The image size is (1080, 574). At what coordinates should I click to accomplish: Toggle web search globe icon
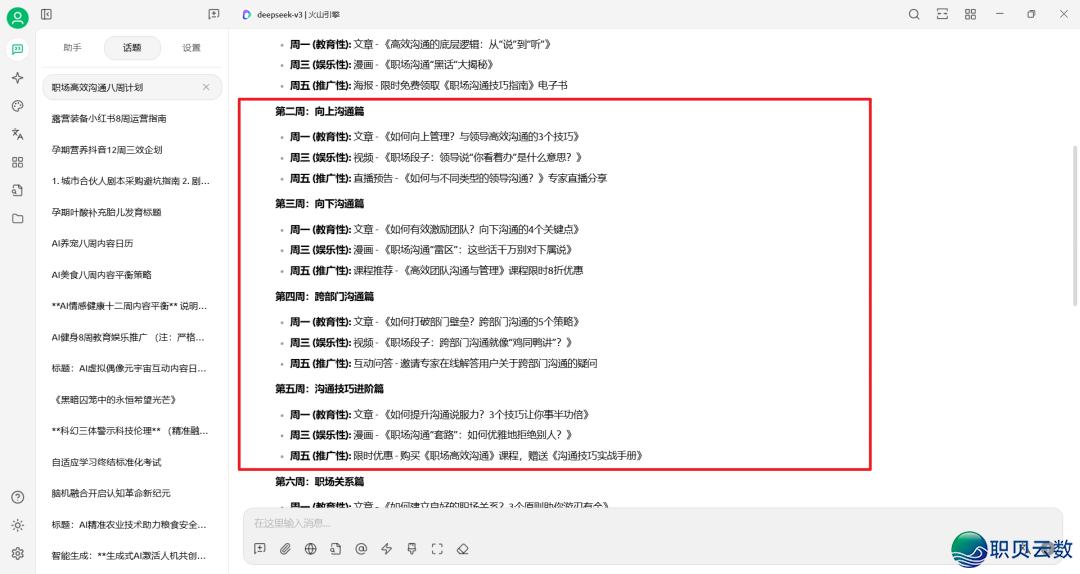coord(311,549)
